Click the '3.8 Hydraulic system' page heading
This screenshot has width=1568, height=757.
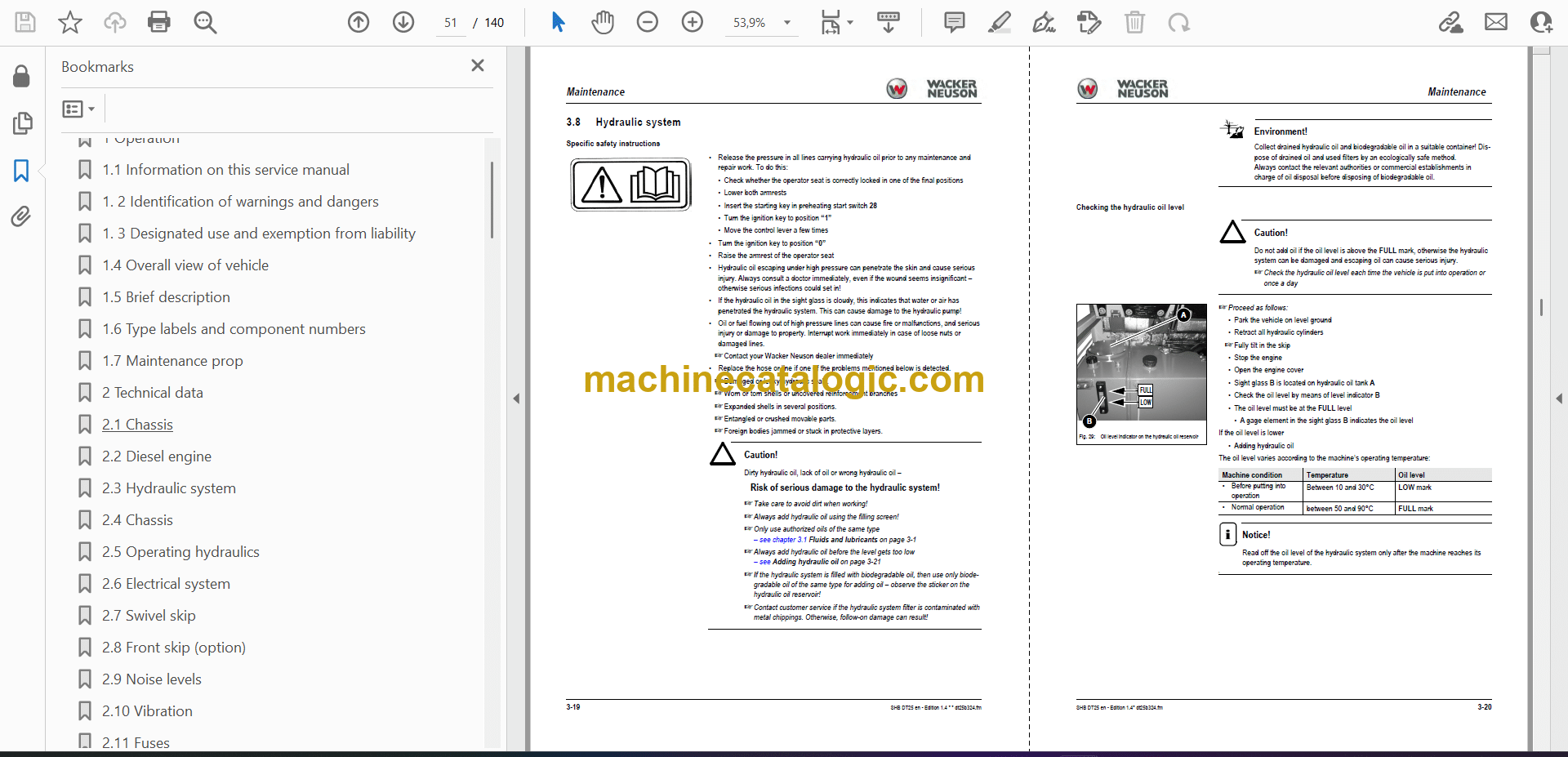623,122
